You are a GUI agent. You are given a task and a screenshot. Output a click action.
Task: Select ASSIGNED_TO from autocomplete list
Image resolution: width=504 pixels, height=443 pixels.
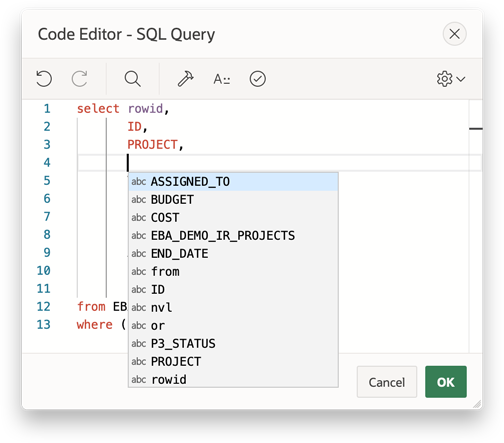tap(233, 182)
